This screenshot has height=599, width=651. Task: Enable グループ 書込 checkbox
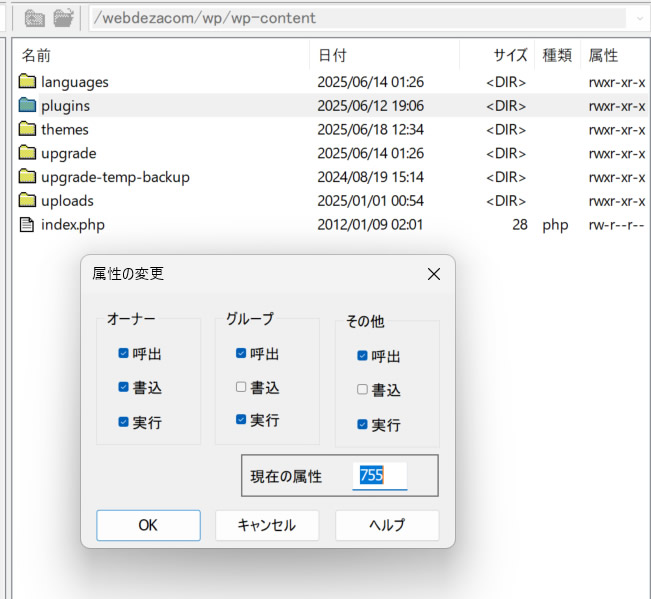point(241,387)
